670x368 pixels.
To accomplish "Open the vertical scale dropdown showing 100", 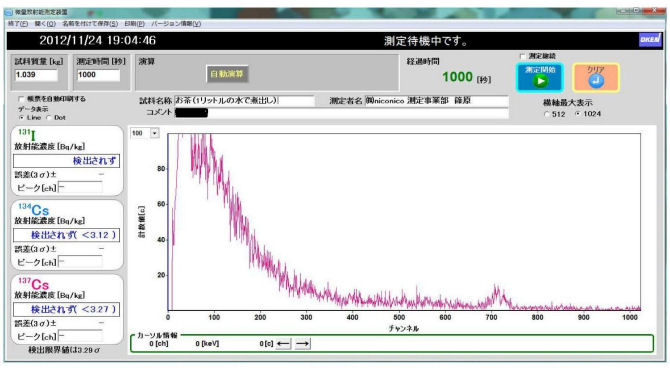I will tap(155, 133).
